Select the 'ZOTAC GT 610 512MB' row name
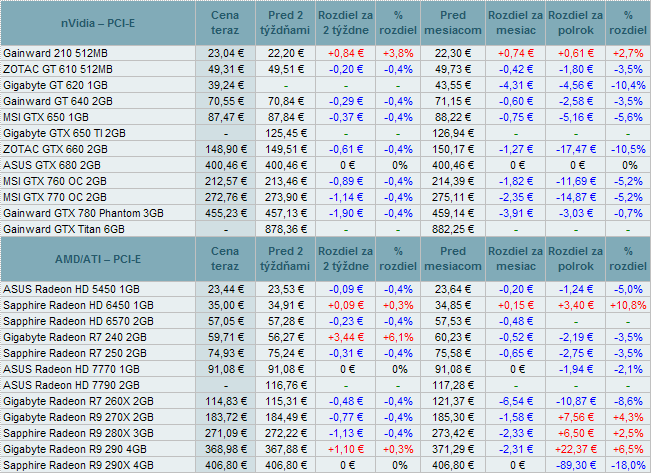Viewport: 651px width, 473px height. point(58,69)
